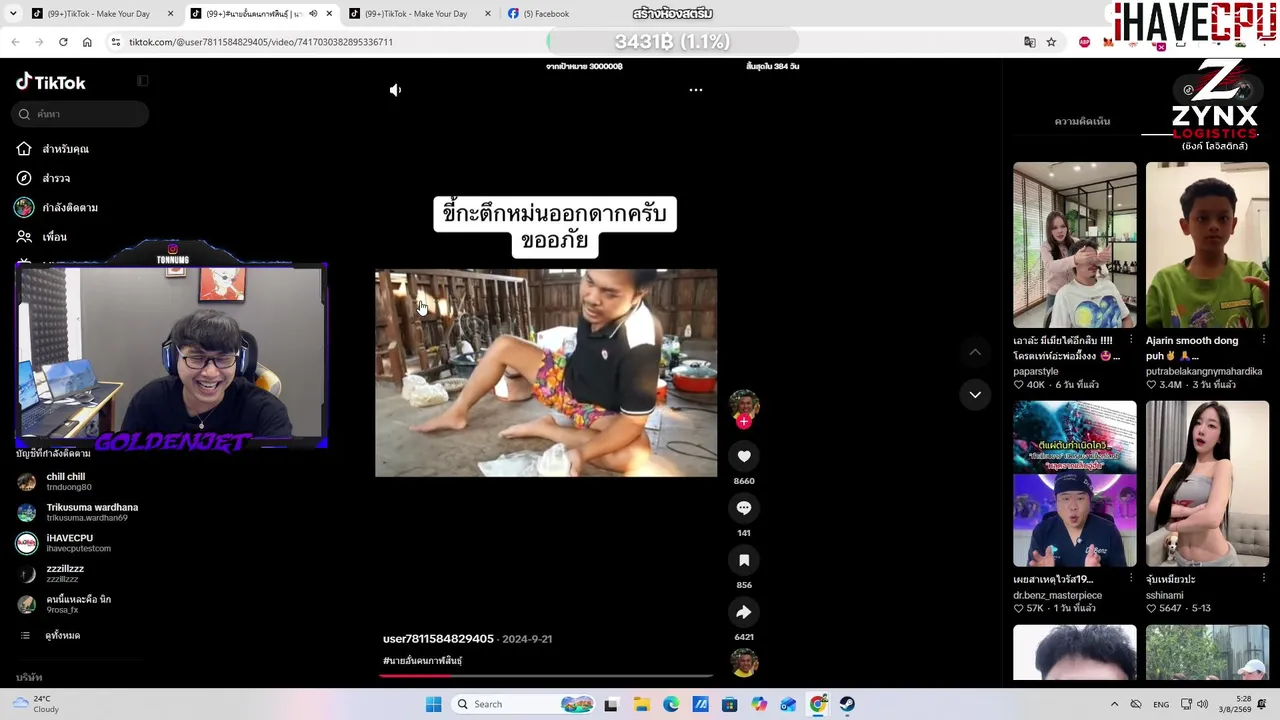Follow the creator via red plus badge
Screen dimensions: 1280x720
coord(743,422)
